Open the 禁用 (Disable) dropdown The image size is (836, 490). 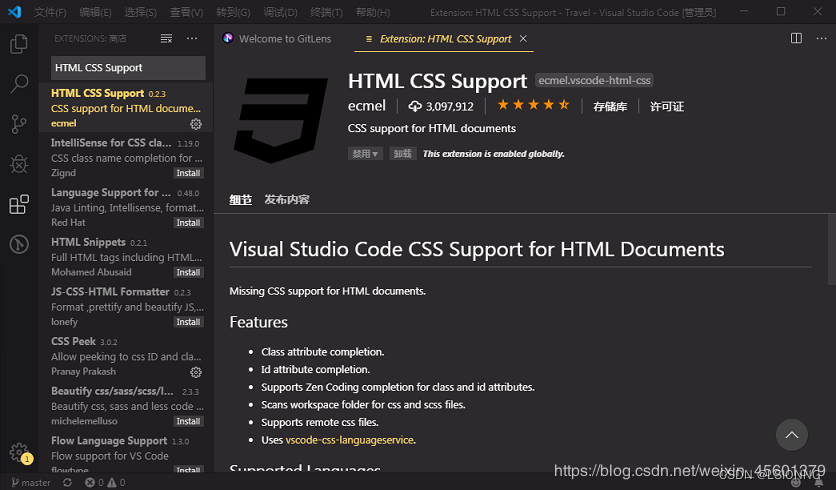pyautogui.click(x=365, y=154)
